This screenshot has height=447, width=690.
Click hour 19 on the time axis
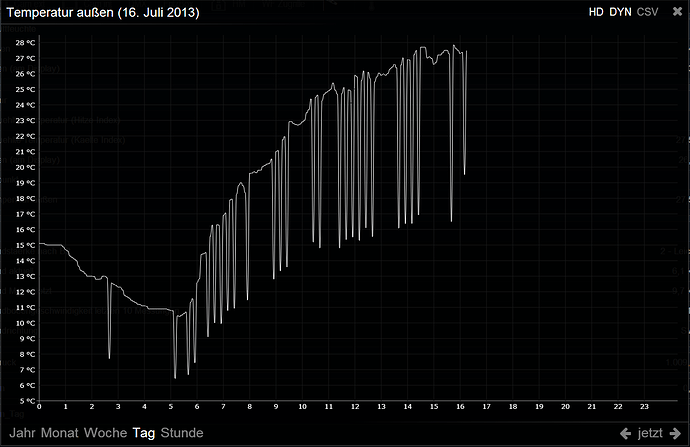coord(539,407)
